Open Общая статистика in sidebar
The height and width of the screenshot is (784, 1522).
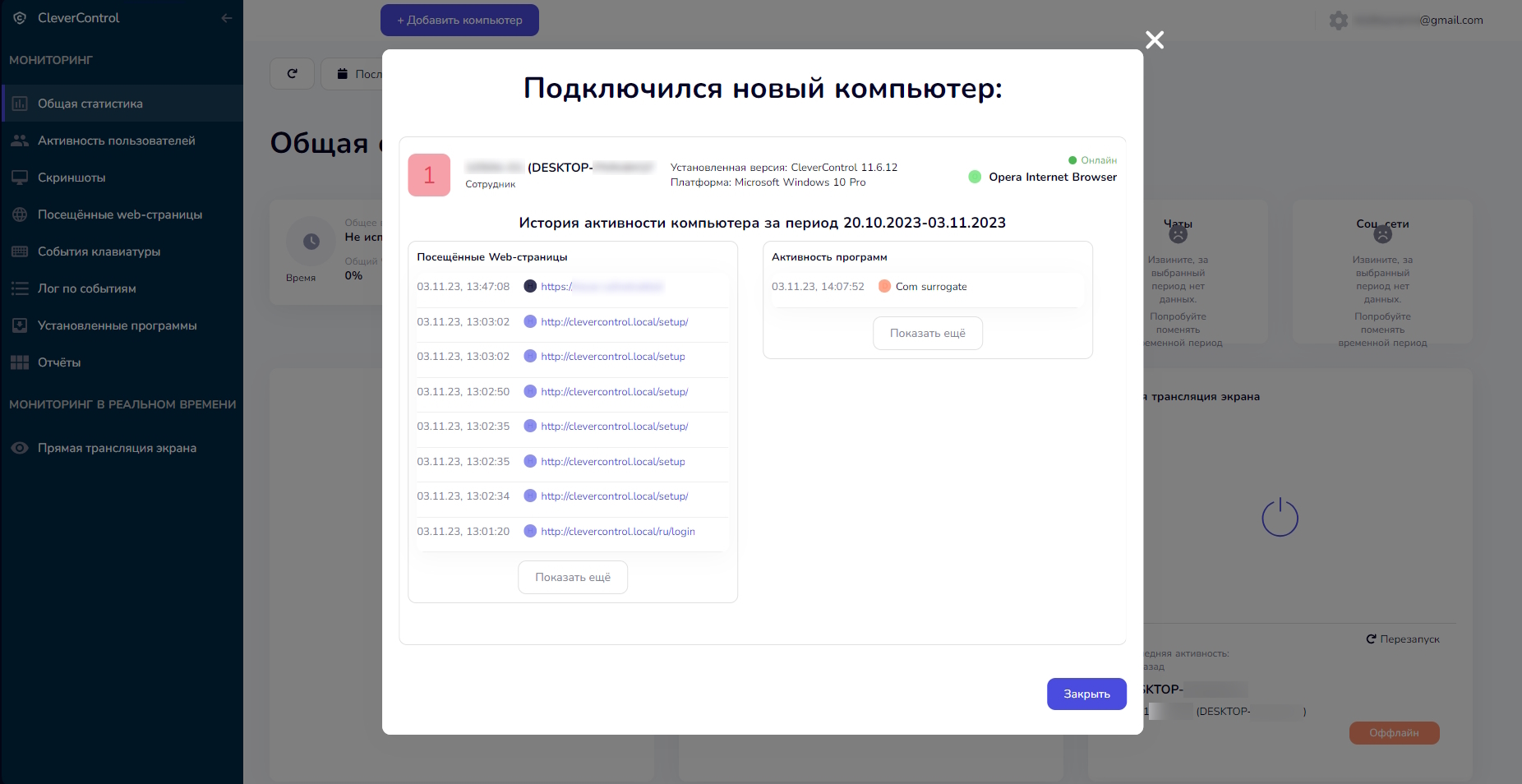click(90, 104)
